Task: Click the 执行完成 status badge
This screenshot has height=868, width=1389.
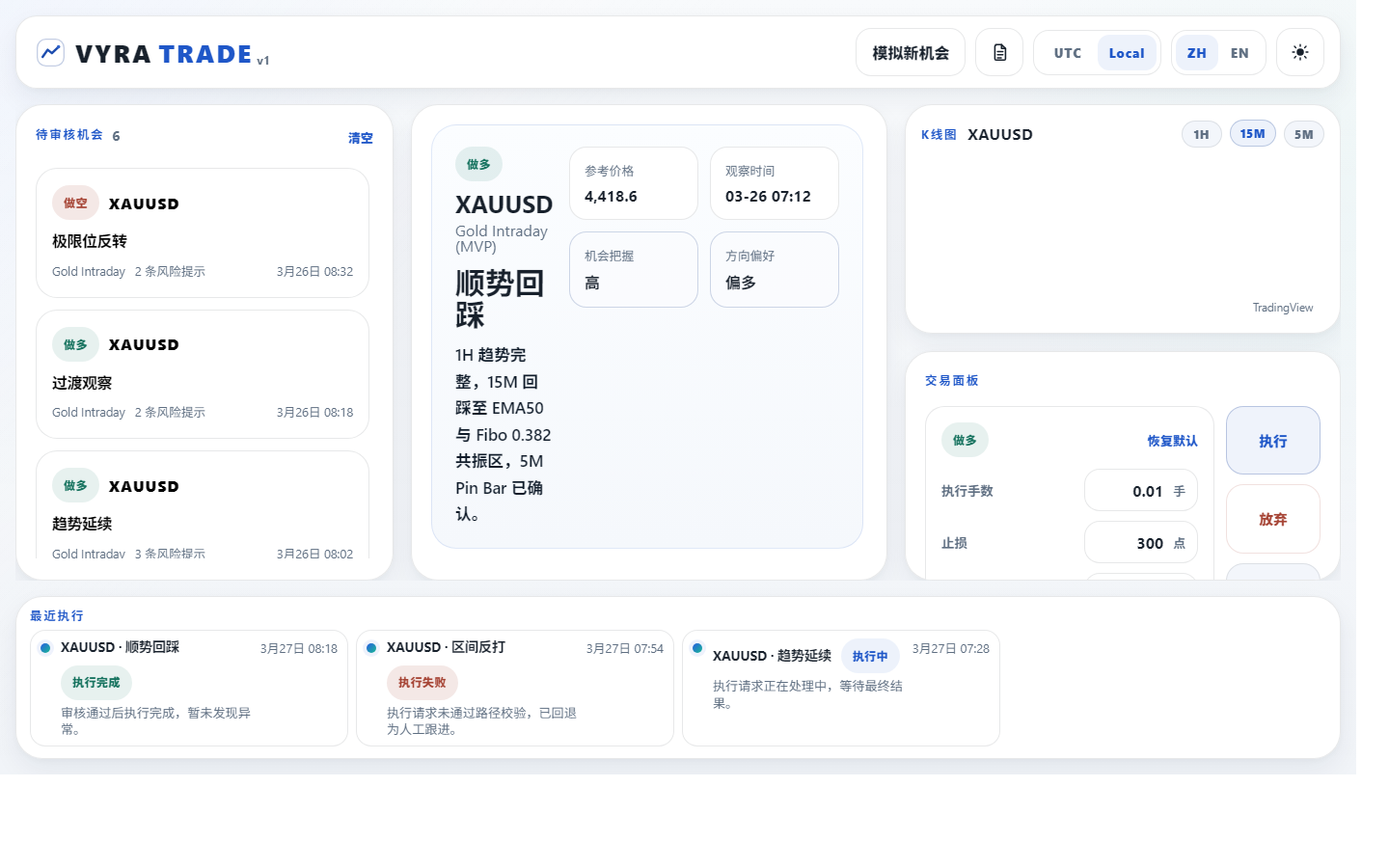Action: (95, 682)
